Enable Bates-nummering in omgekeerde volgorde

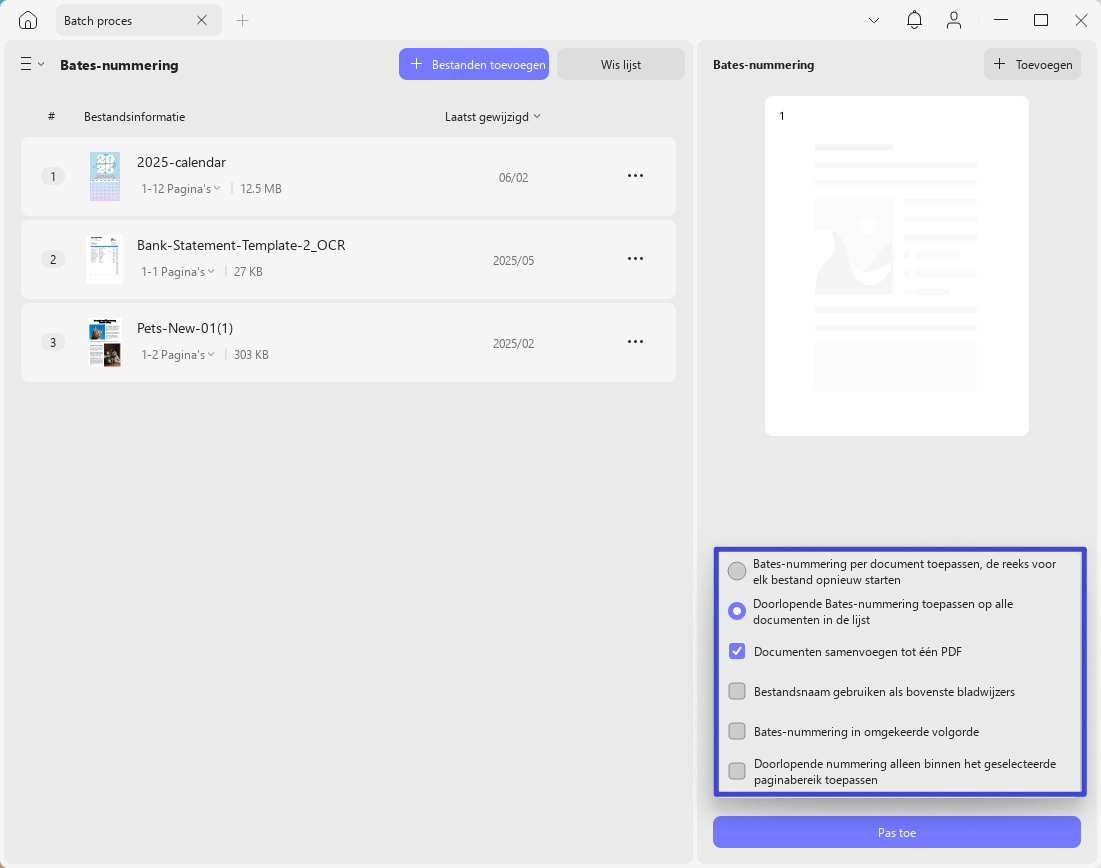tap(737, 731)
